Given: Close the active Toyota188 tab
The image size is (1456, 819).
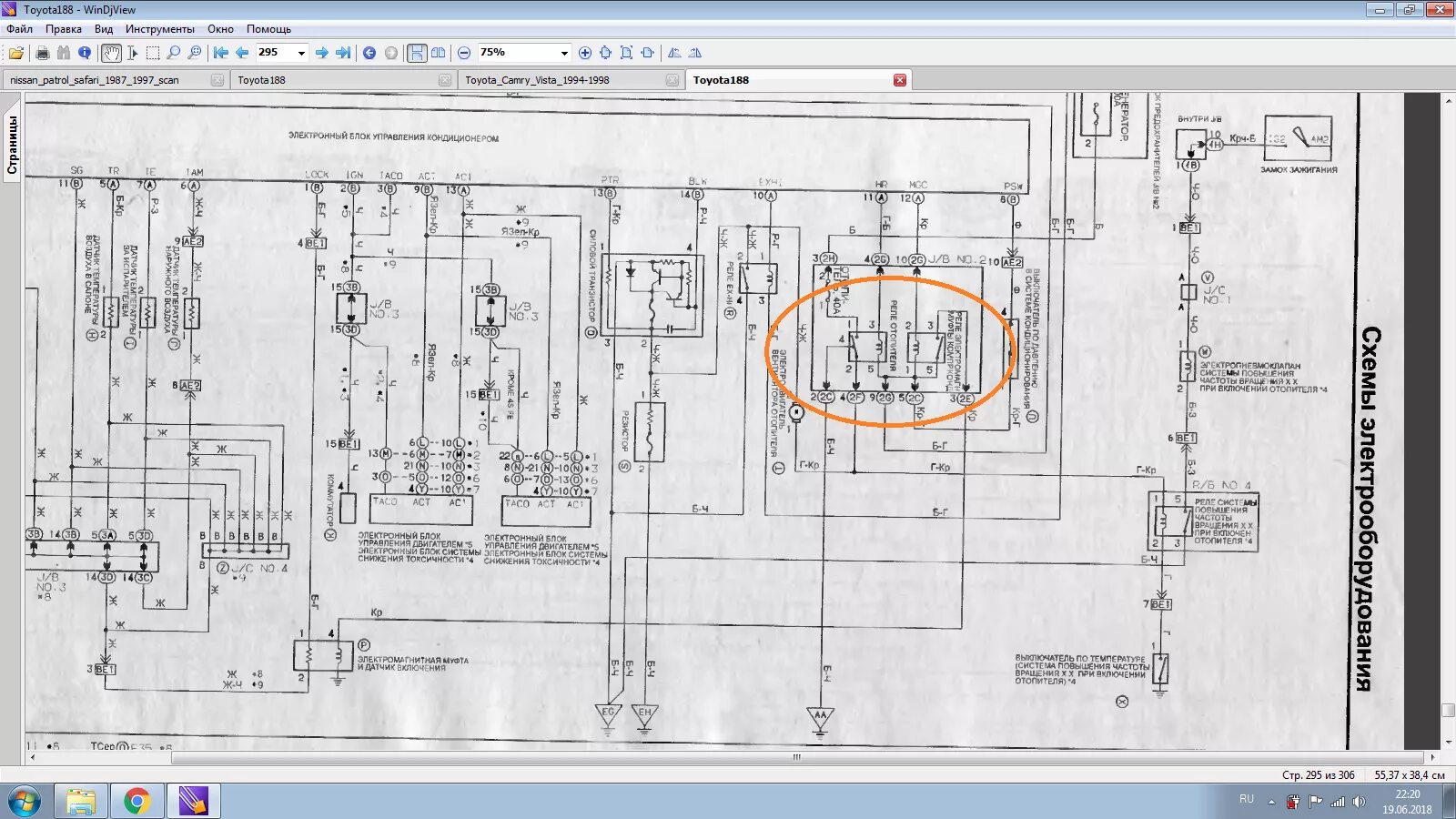Looking at the screenshot, I should 900,80.
